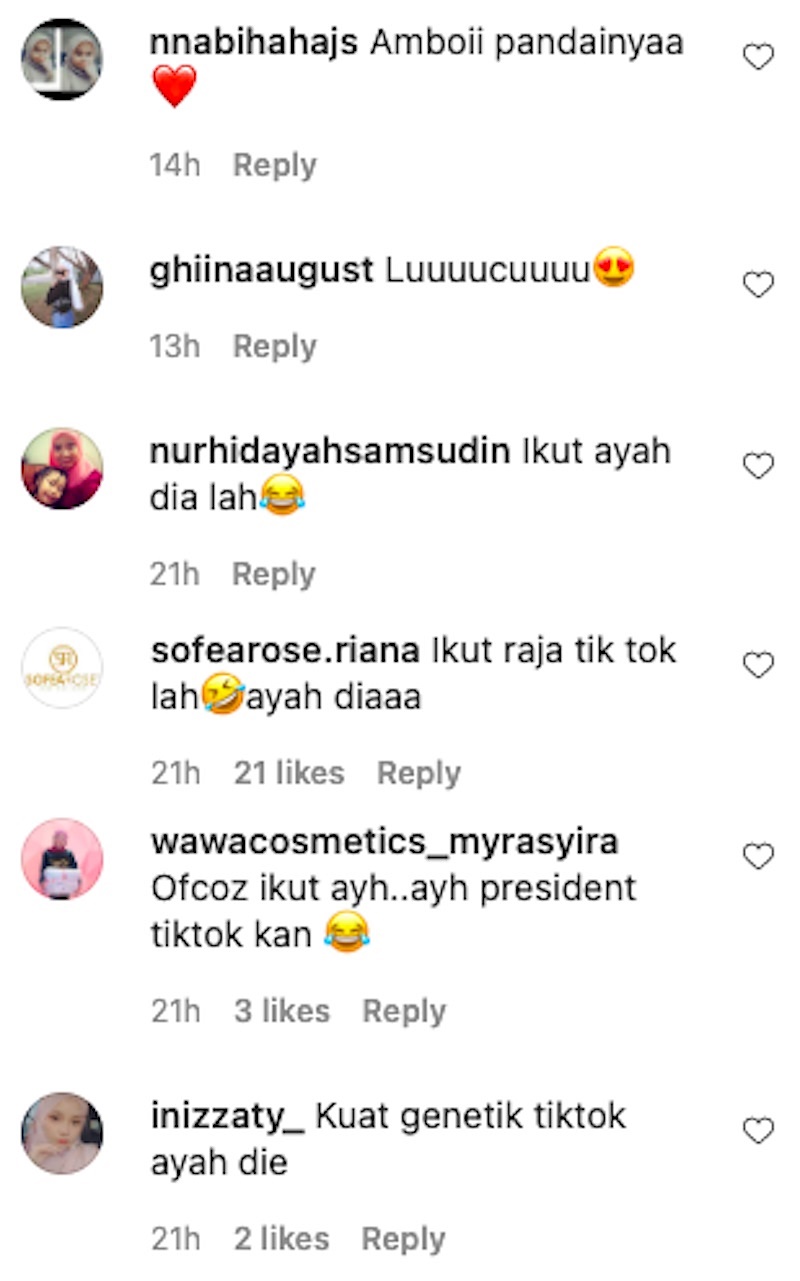Tap the heart beside nurhidayahsamsudin's comment
Screen dimensions: 800x1281
[759, 466]
